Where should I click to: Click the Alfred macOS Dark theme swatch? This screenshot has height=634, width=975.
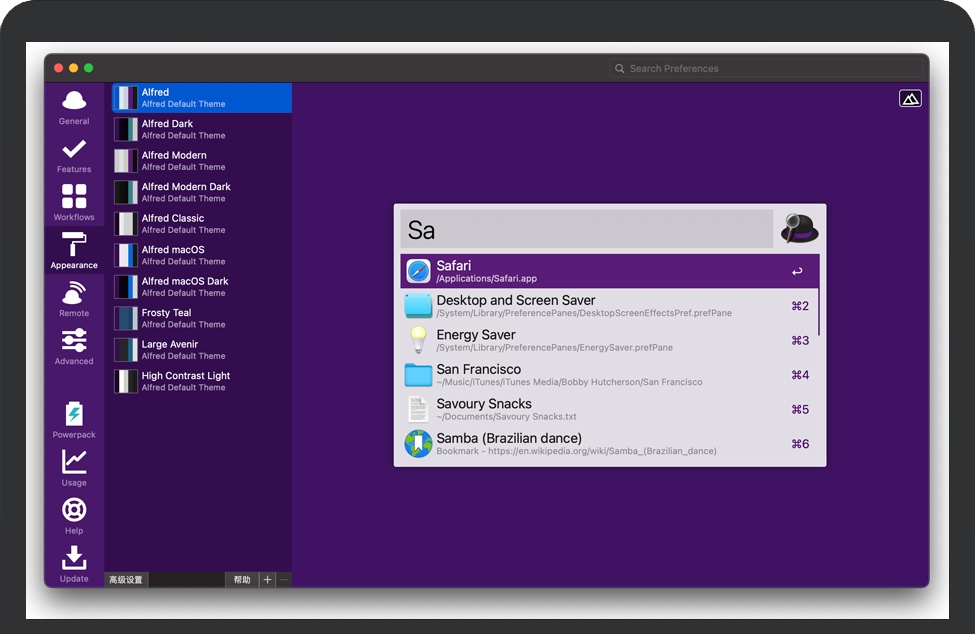pos(125,287)
